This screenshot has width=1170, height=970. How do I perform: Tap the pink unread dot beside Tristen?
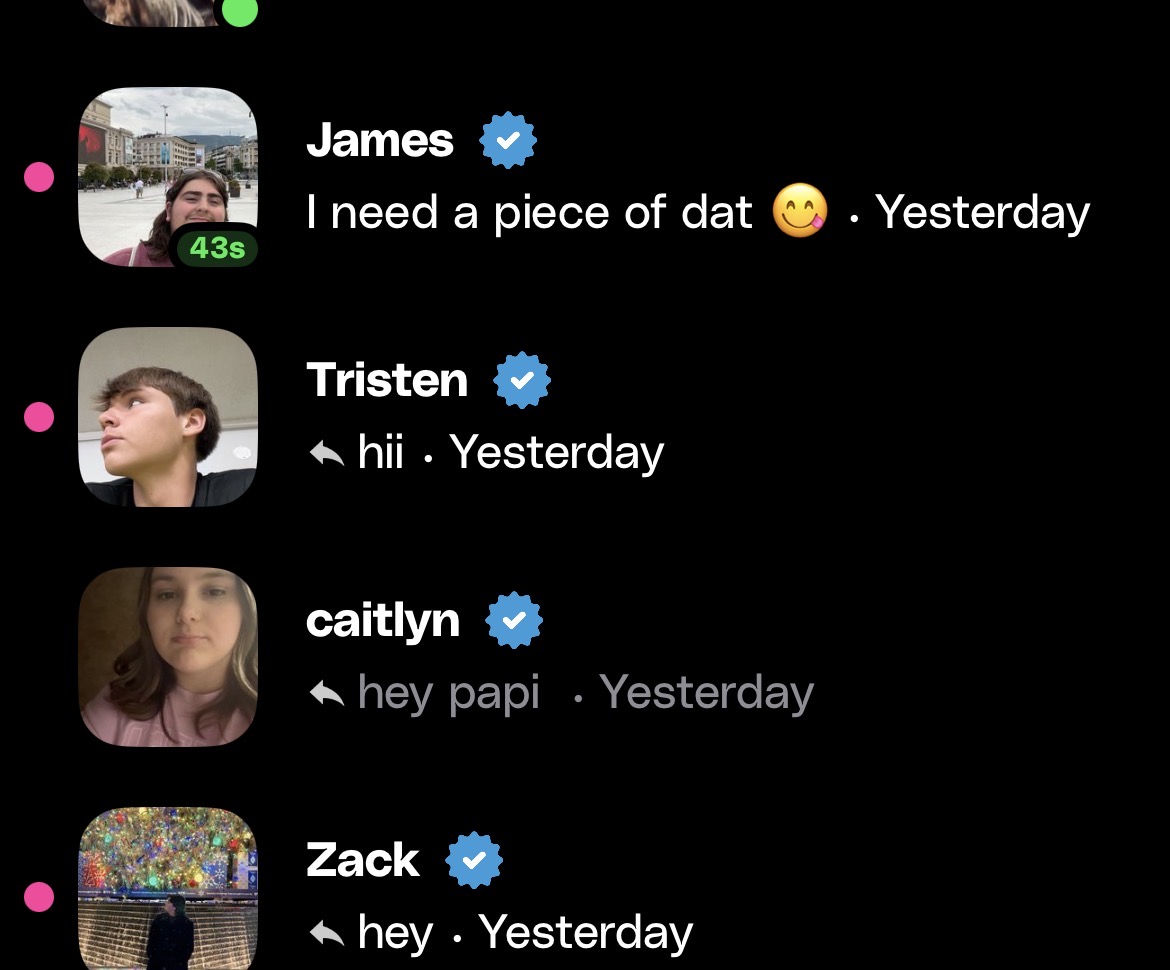click(39, 417)
